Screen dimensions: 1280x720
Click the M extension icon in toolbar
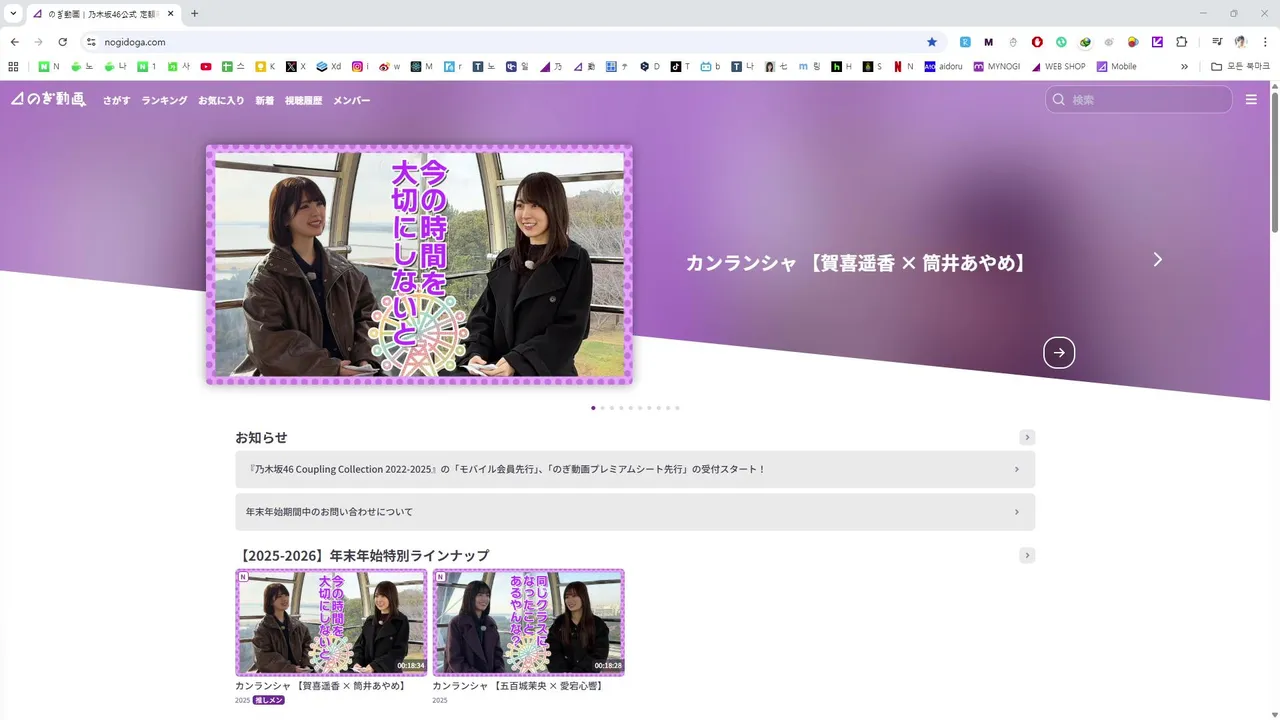tap(989, 42)
